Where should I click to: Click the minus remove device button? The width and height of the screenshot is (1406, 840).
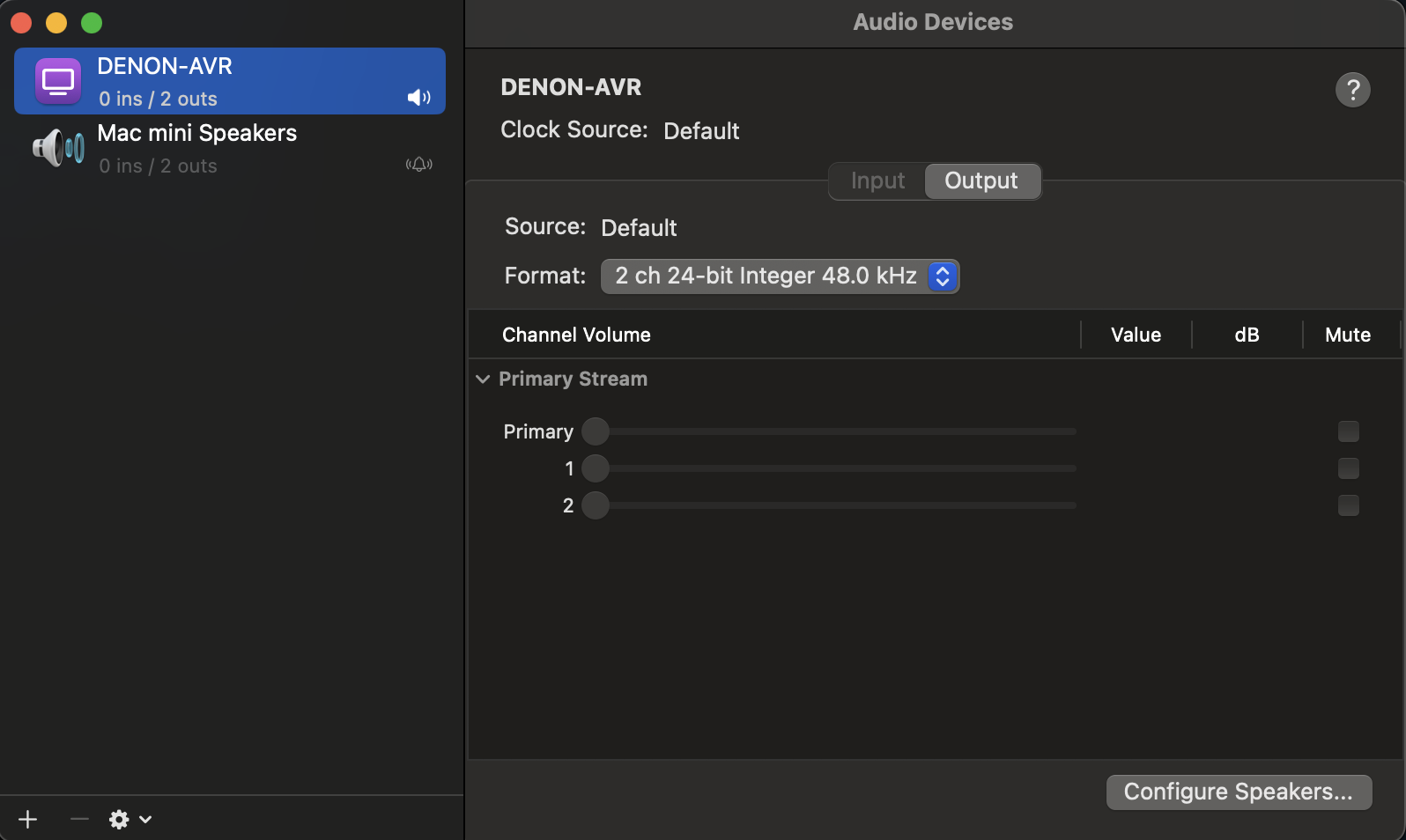pyautogui.click(x=79, y=820)
